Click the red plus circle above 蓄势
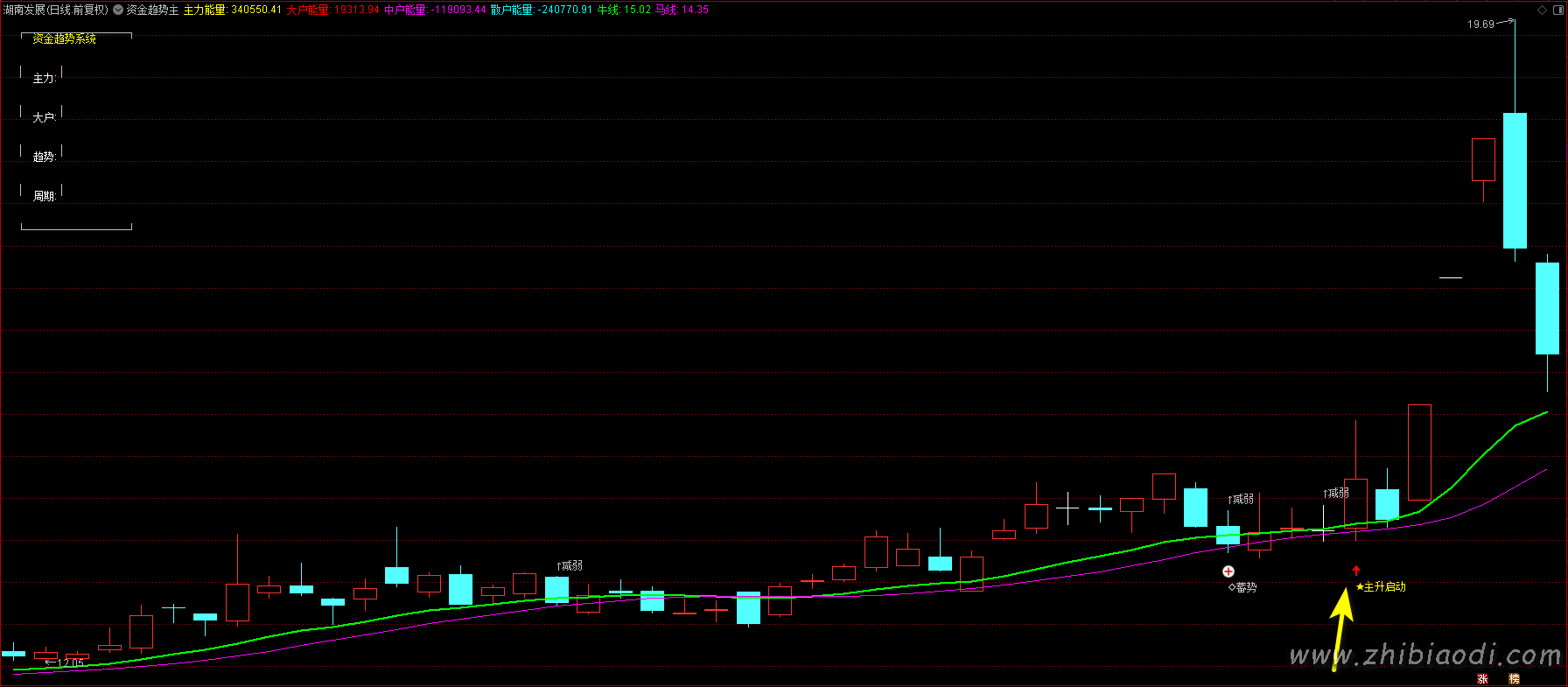Image resolution: width=1568 pixels, height=687 pixels. click(x=1228, y=571)
